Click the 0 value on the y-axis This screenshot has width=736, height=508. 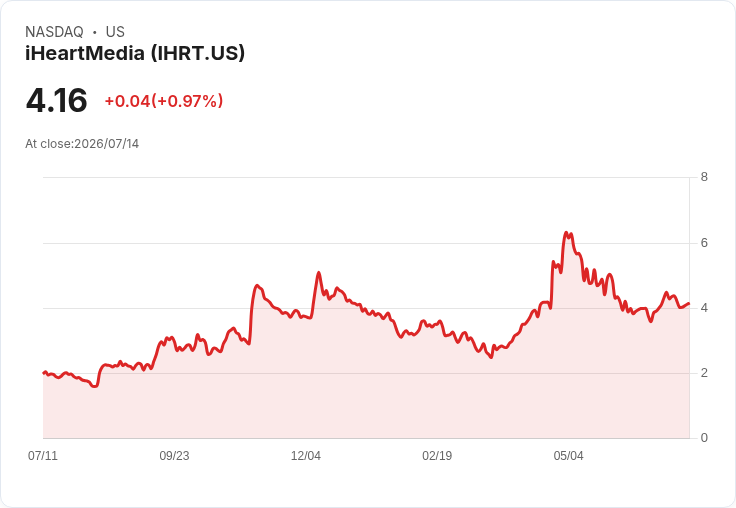click(704, 438)
